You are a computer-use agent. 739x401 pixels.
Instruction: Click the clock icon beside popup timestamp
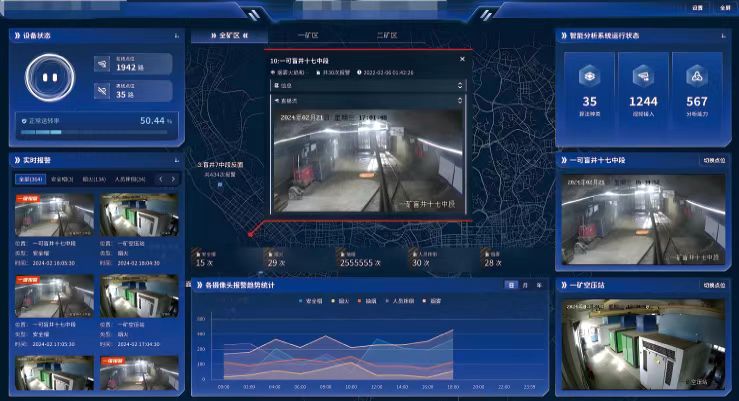(x=359, y=73)
